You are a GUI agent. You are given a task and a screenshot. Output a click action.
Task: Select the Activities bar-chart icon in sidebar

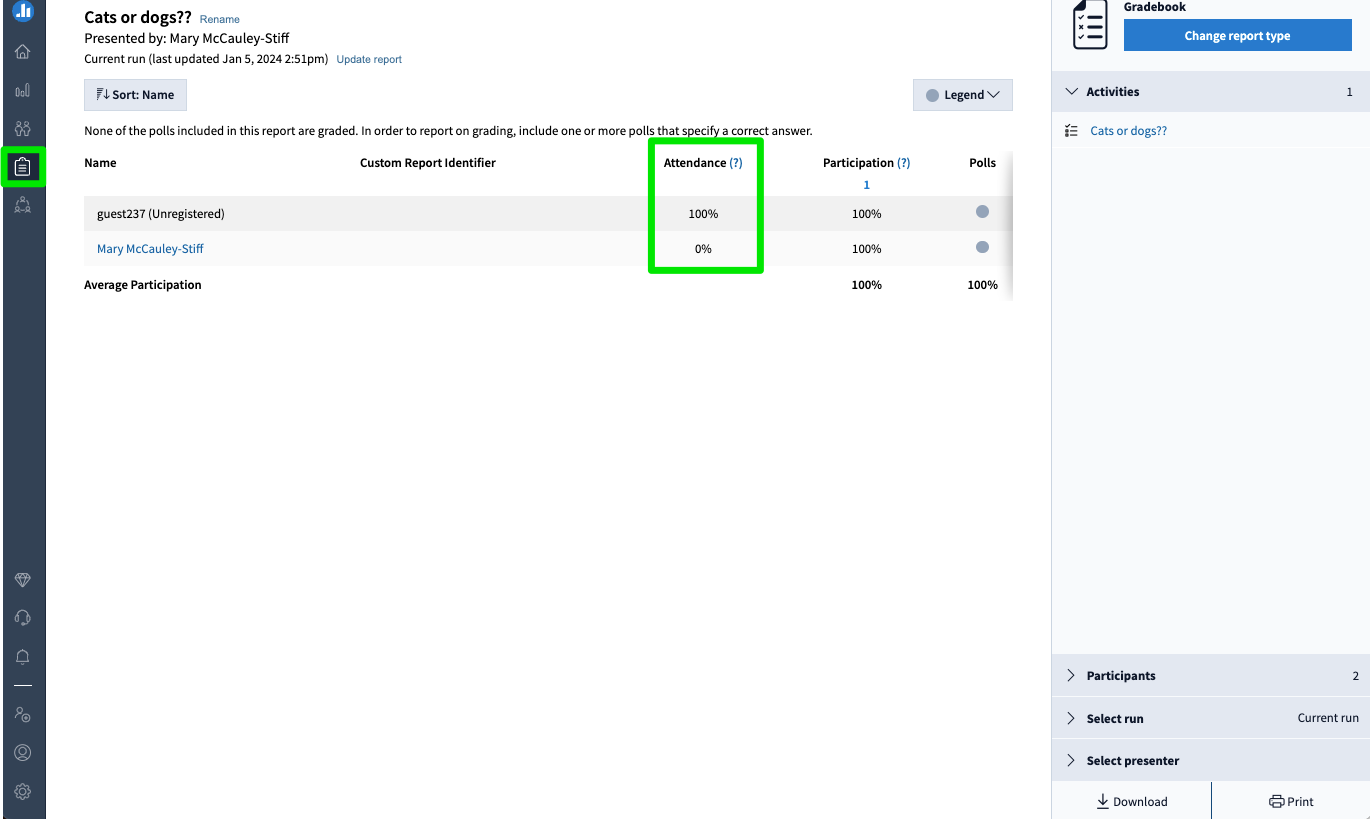click(22, 90)
